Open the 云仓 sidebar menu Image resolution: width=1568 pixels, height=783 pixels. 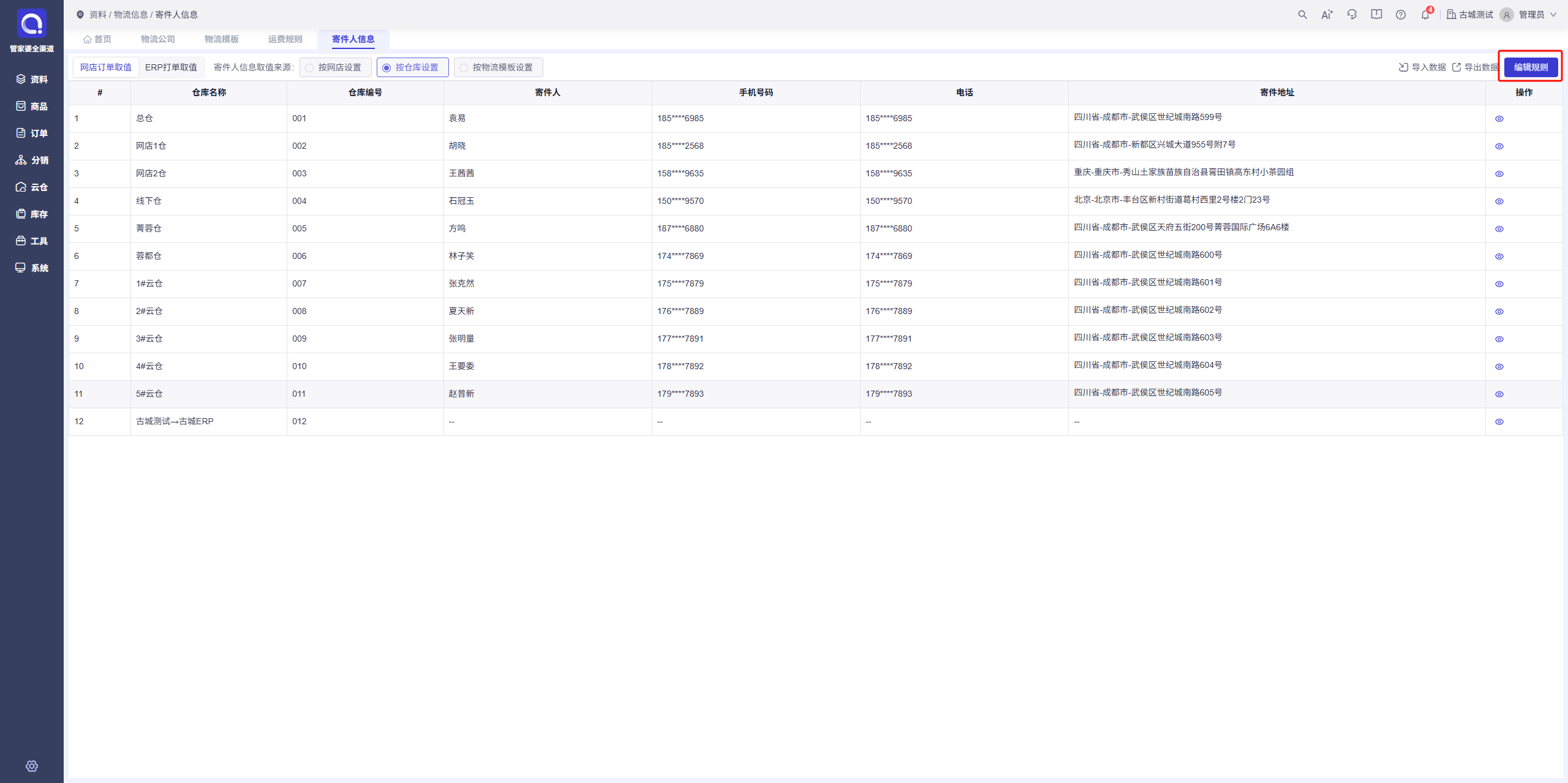tap(32, 187)
